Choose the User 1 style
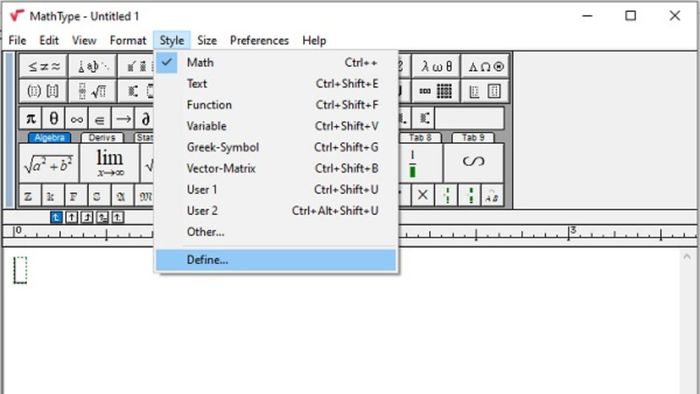700x394 pixels. point(276,190)
